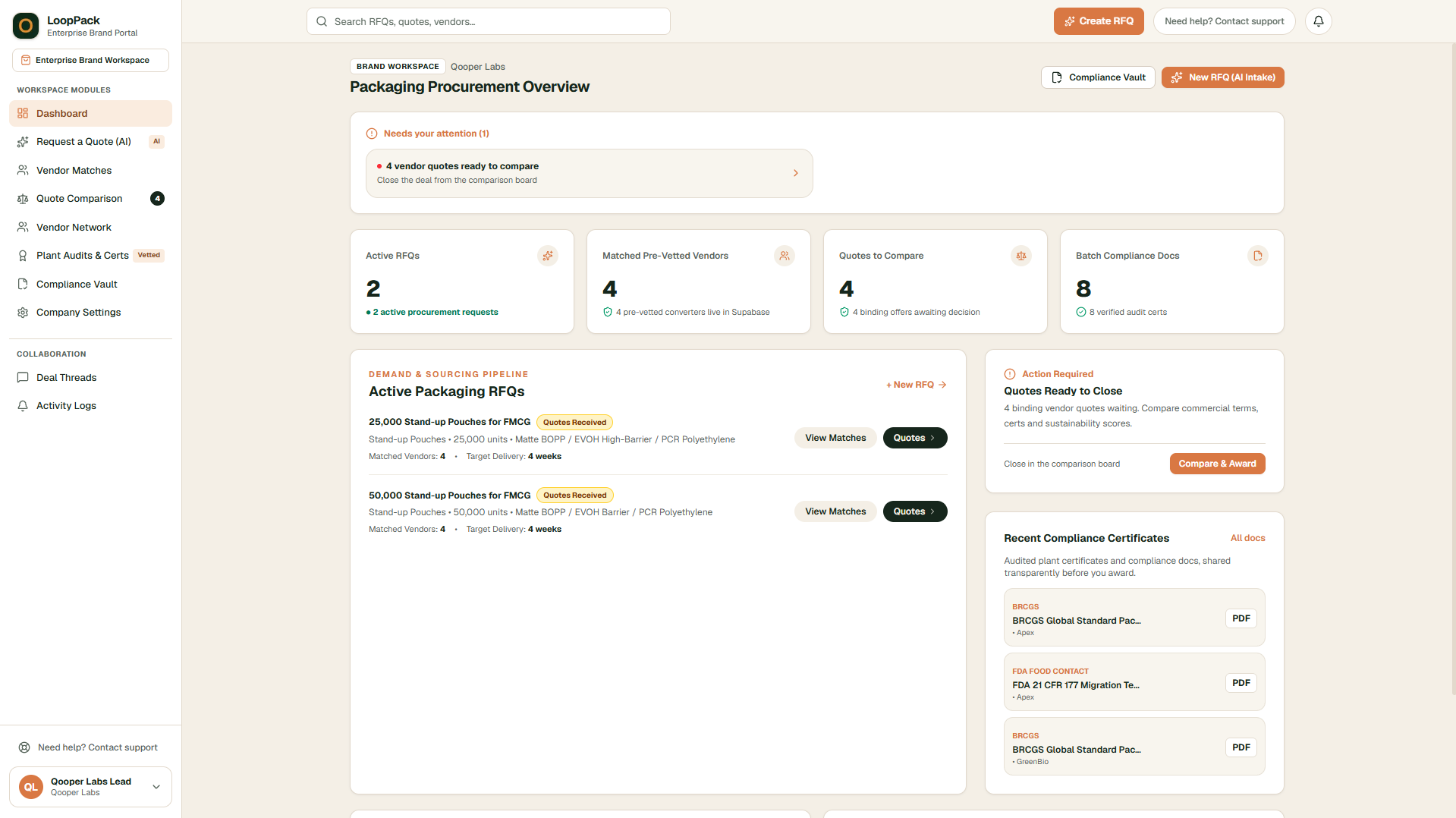Go to Request a Quote (AI)
The height and width of the screenshot is (818, 1456).
tap(90, 142)
